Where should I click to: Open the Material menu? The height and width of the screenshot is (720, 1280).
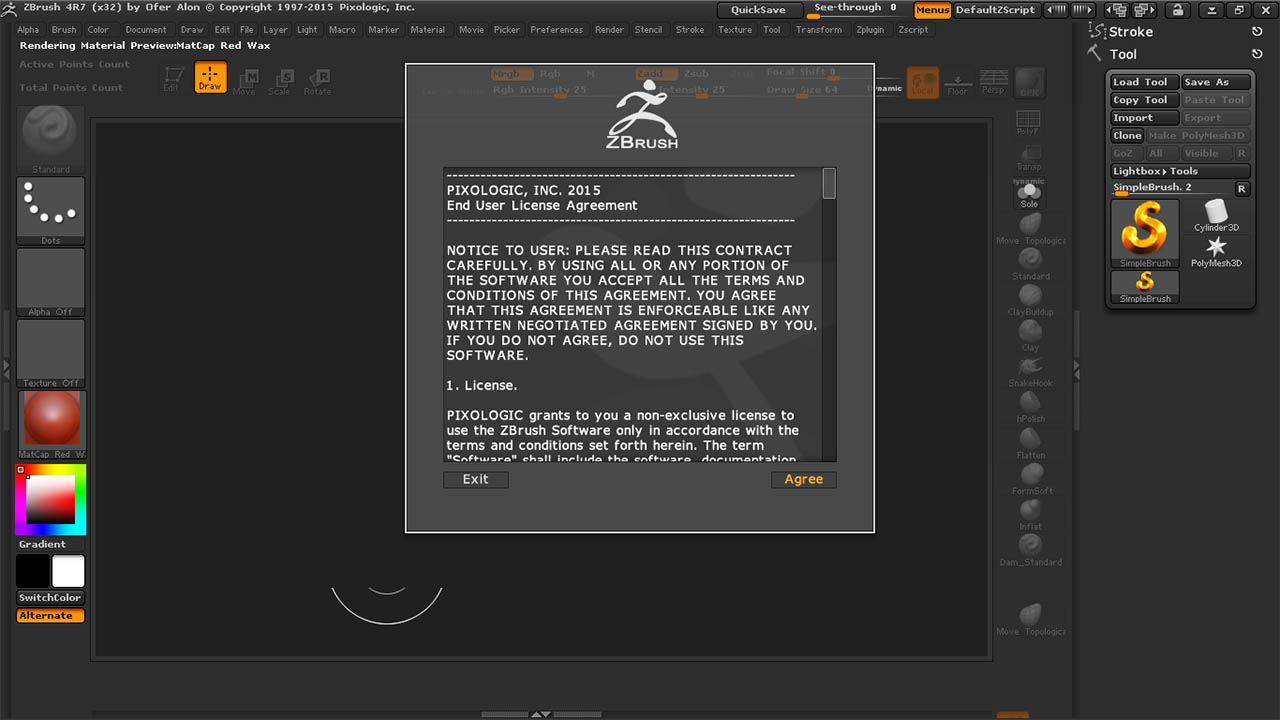(x=428, y=30)
